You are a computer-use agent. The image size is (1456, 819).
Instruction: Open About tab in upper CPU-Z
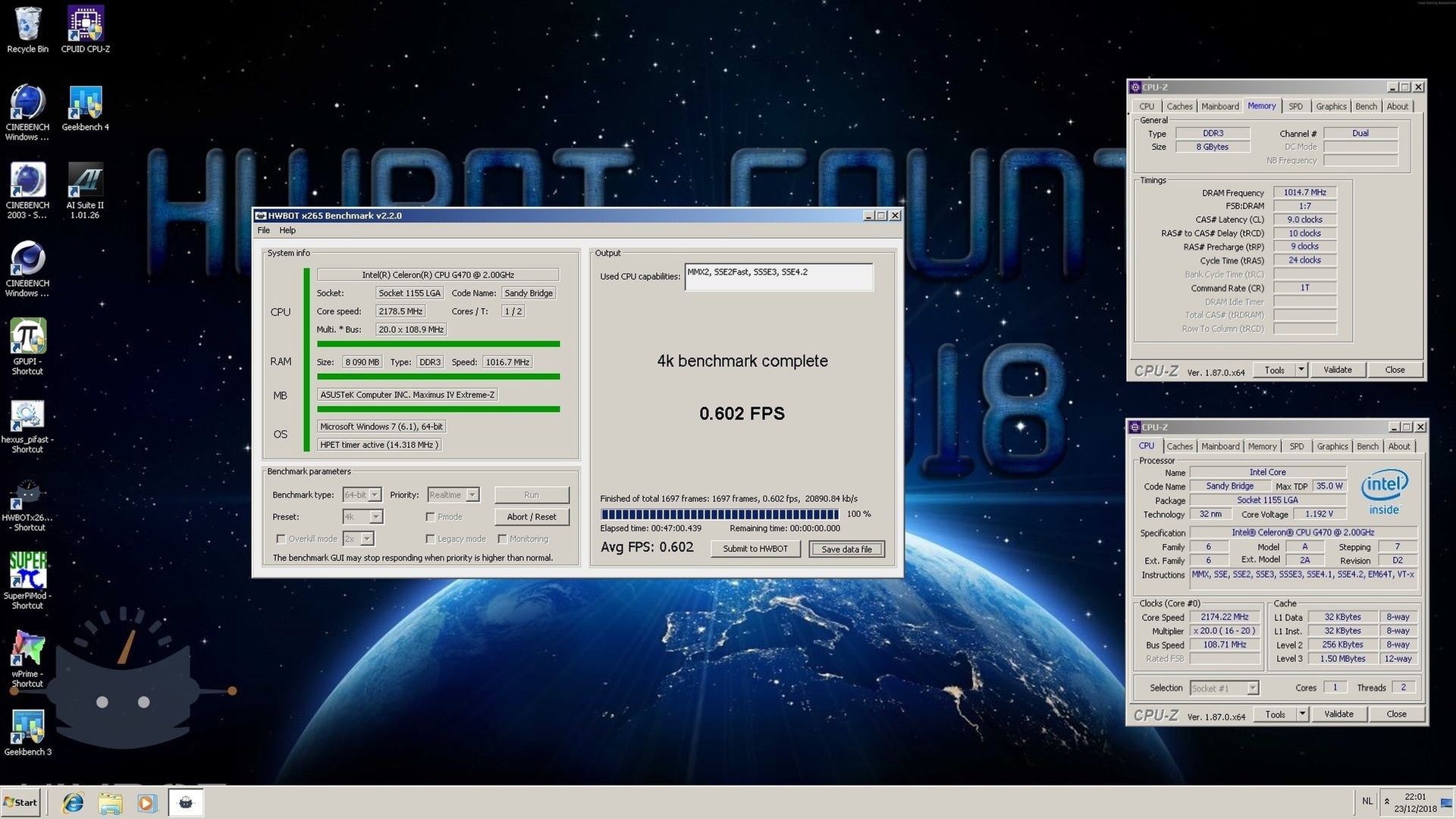[x=1398, y=106]
